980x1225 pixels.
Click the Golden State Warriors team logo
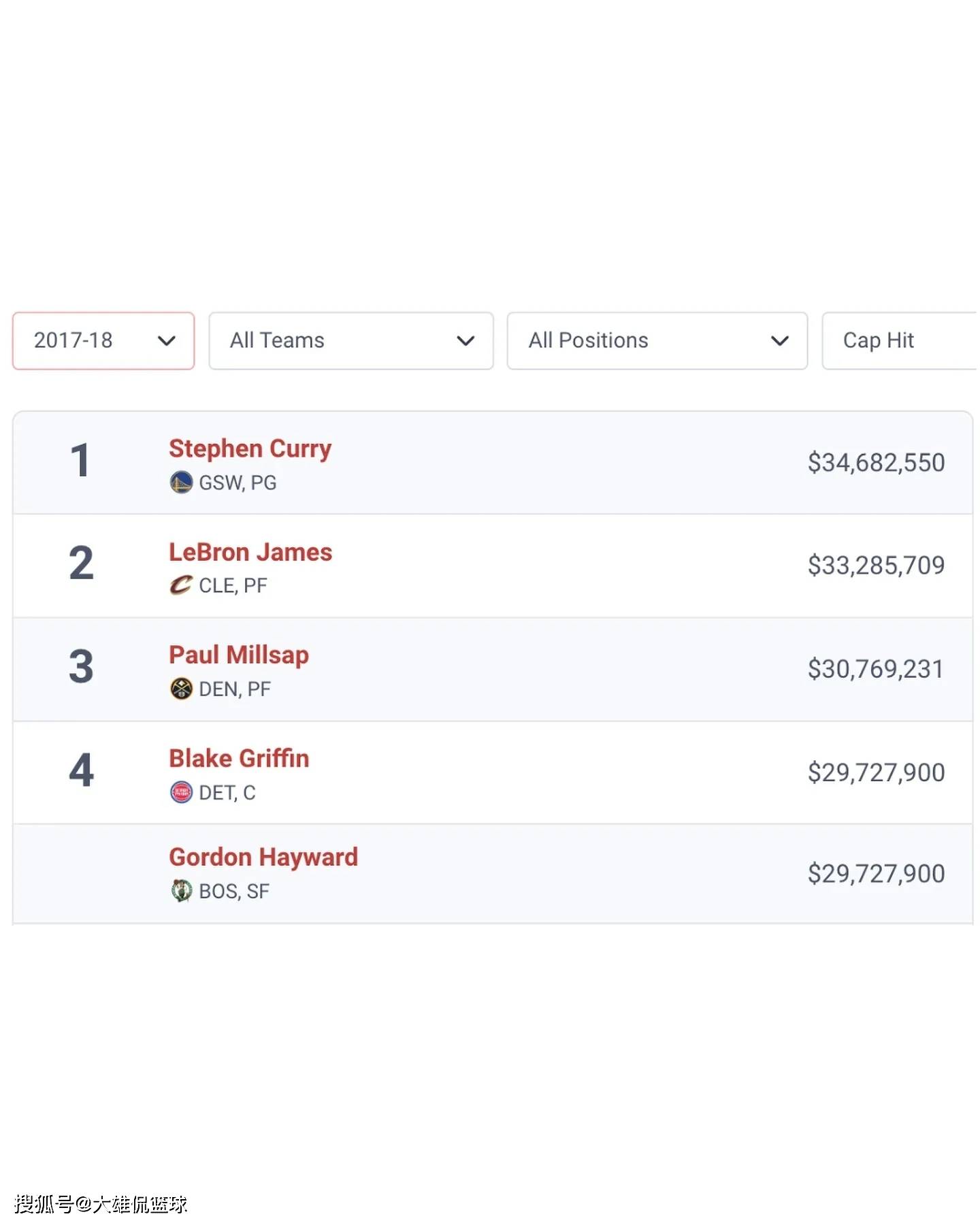(x=181, y=483)
